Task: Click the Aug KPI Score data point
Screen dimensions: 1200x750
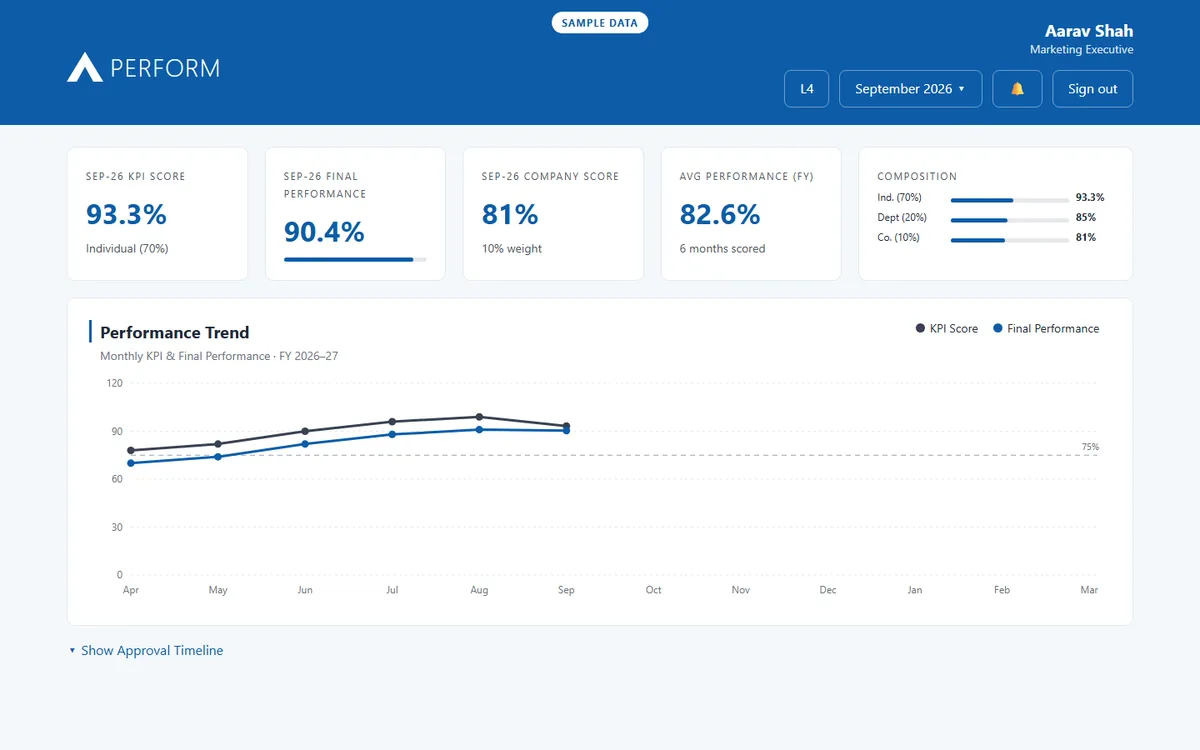Action: tap(479, 417)
